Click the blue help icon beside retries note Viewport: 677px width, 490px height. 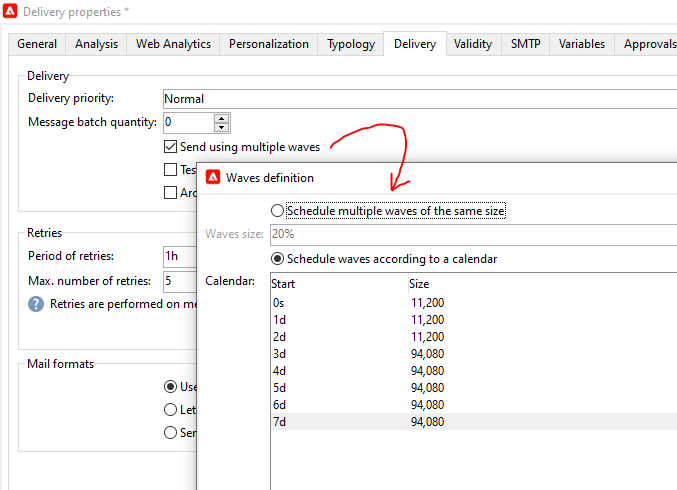(36, 304)
